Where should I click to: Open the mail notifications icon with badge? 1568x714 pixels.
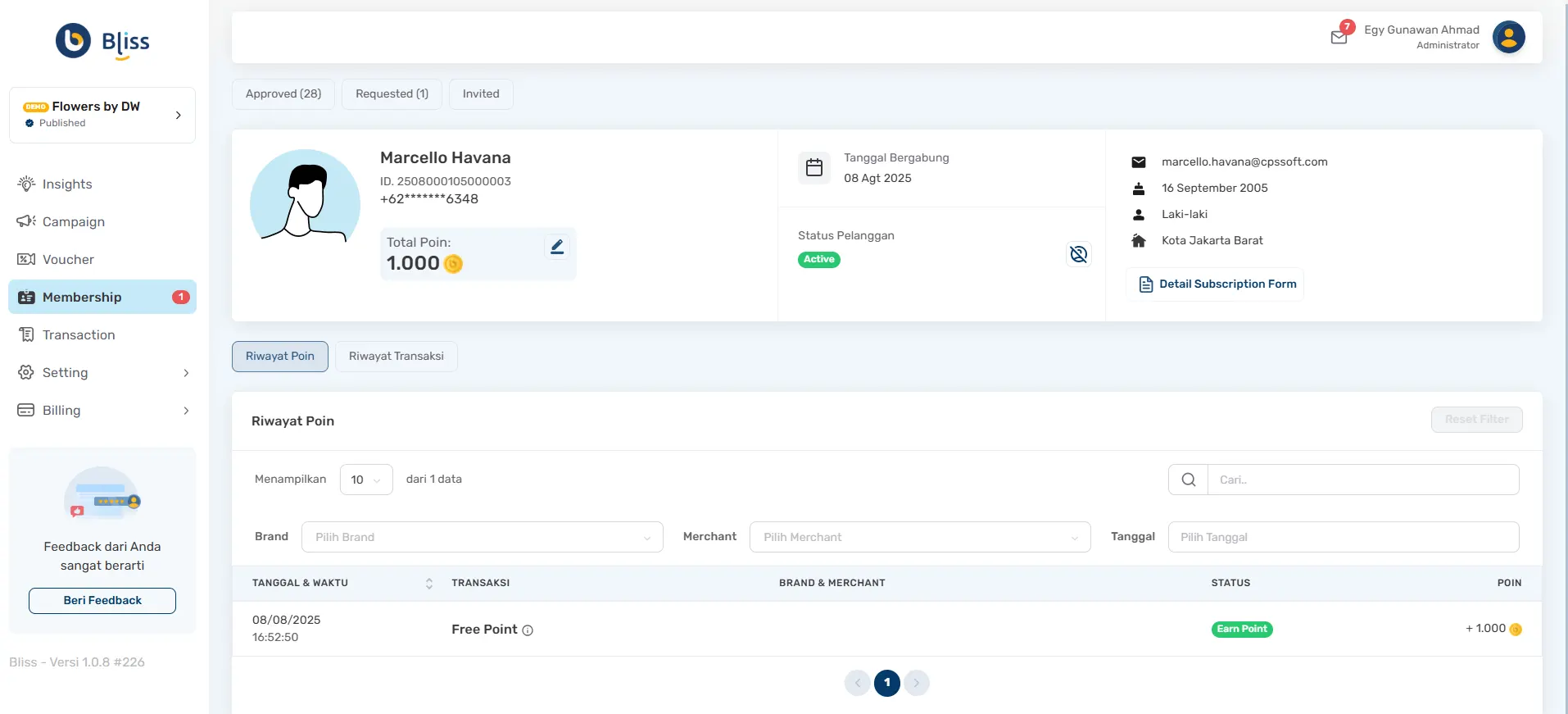(x=1339, y=37)
